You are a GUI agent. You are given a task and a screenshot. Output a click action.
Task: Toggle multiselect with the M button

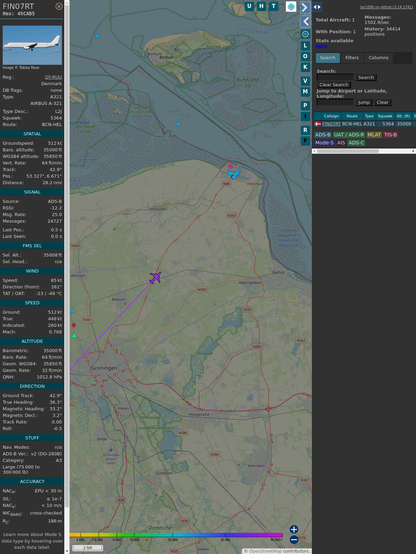[x=305, y=92]
